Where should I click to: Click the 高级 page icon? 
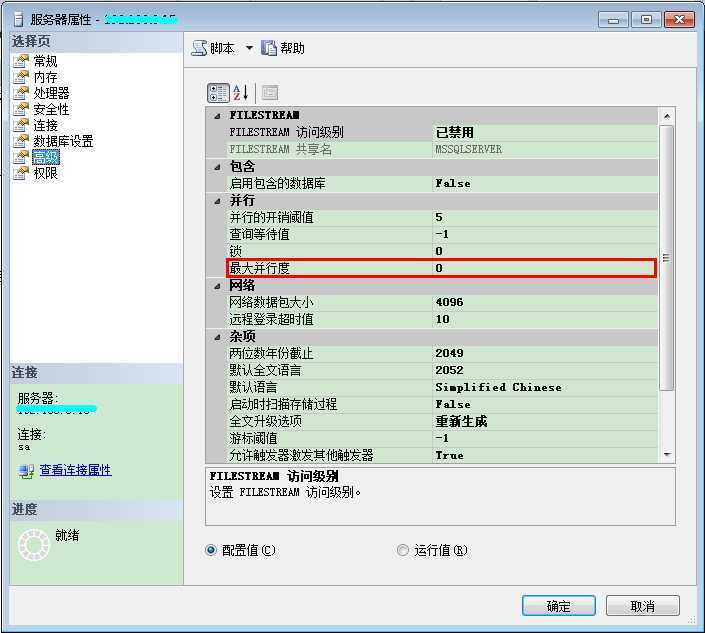(x=21, y=157)
